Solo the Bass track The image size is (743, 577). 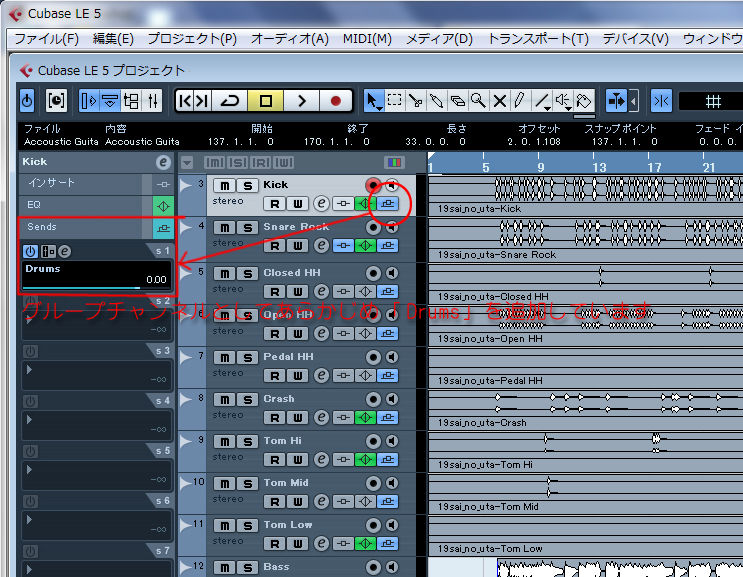247,568
